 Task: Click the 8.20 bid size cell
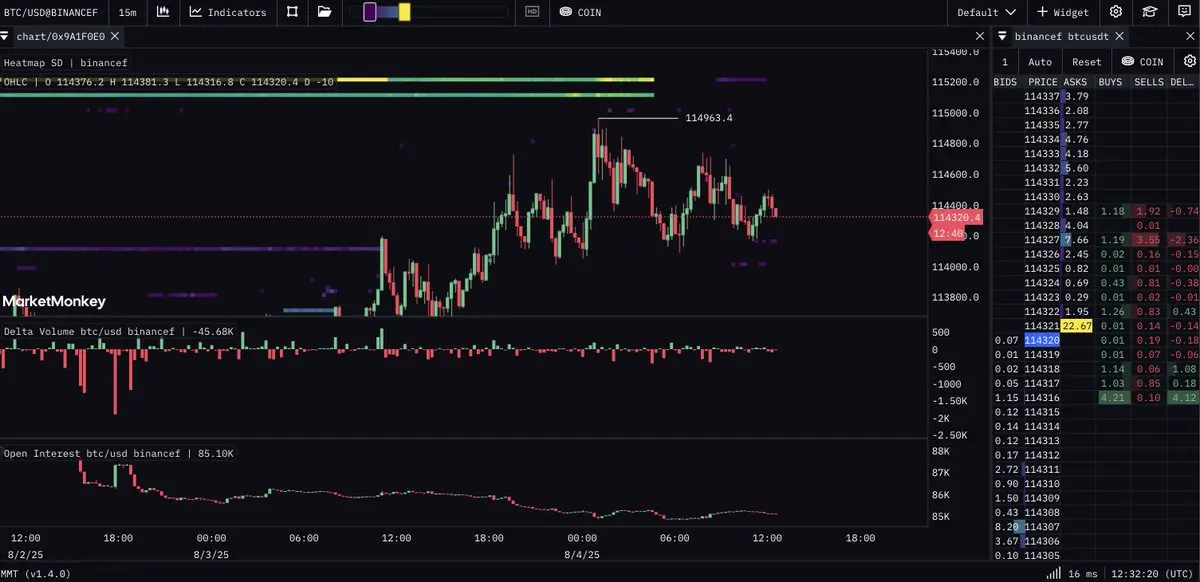click(1006, 526)
